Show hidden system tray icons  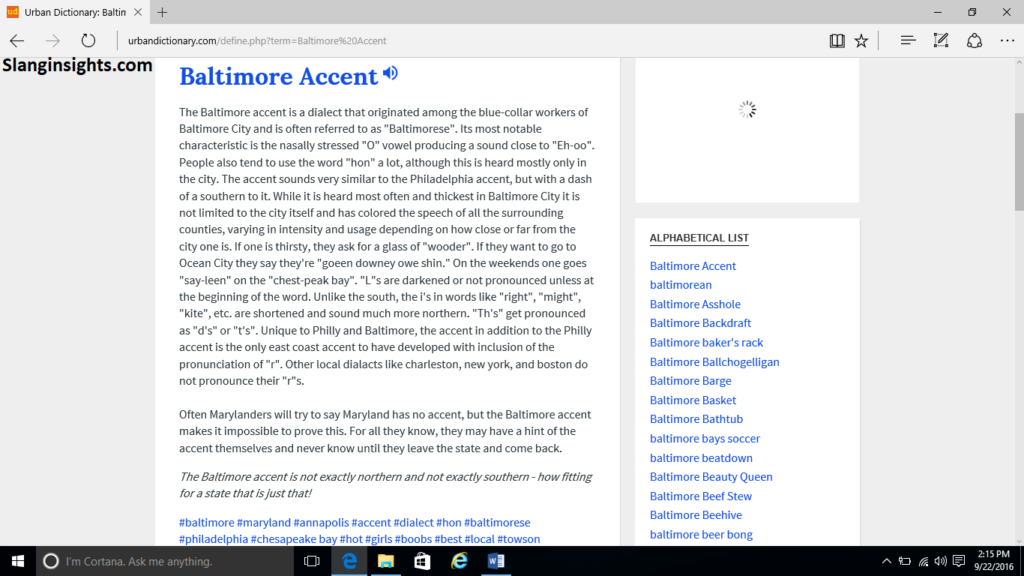886,561
